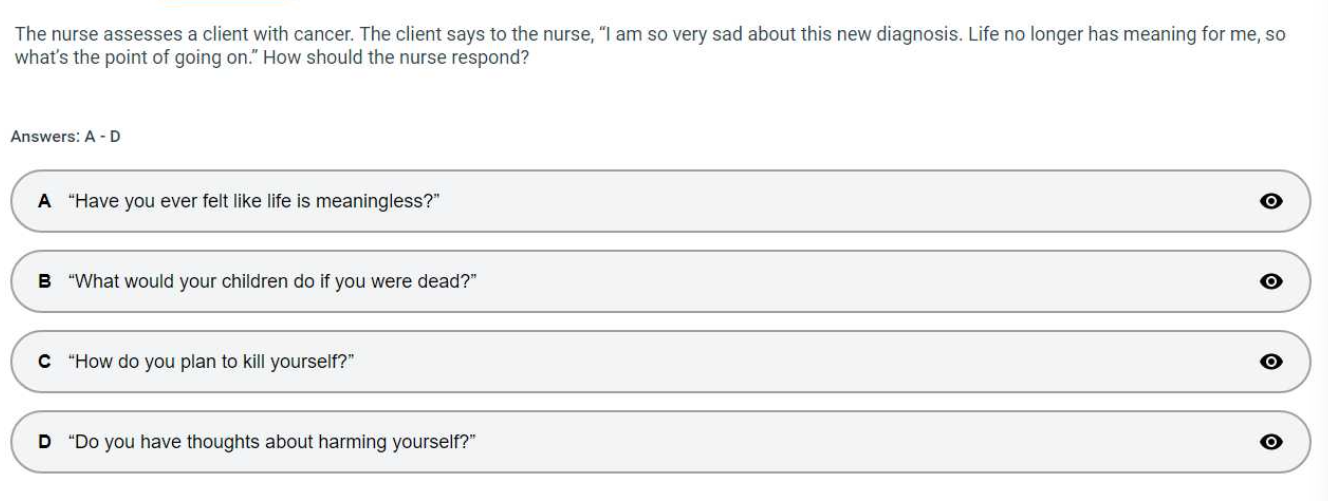Image resolution: width=1328 pixels, height=501 pixels.
Task: Click the bold letter C option marker
Action: tap(44, 361)
